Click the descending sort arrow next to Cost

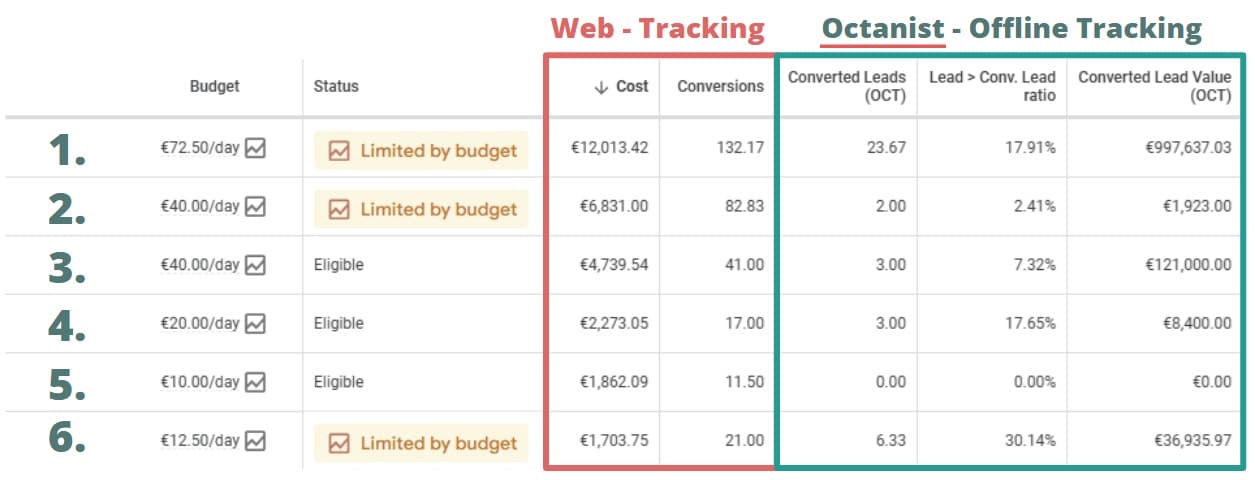point(601,87)
